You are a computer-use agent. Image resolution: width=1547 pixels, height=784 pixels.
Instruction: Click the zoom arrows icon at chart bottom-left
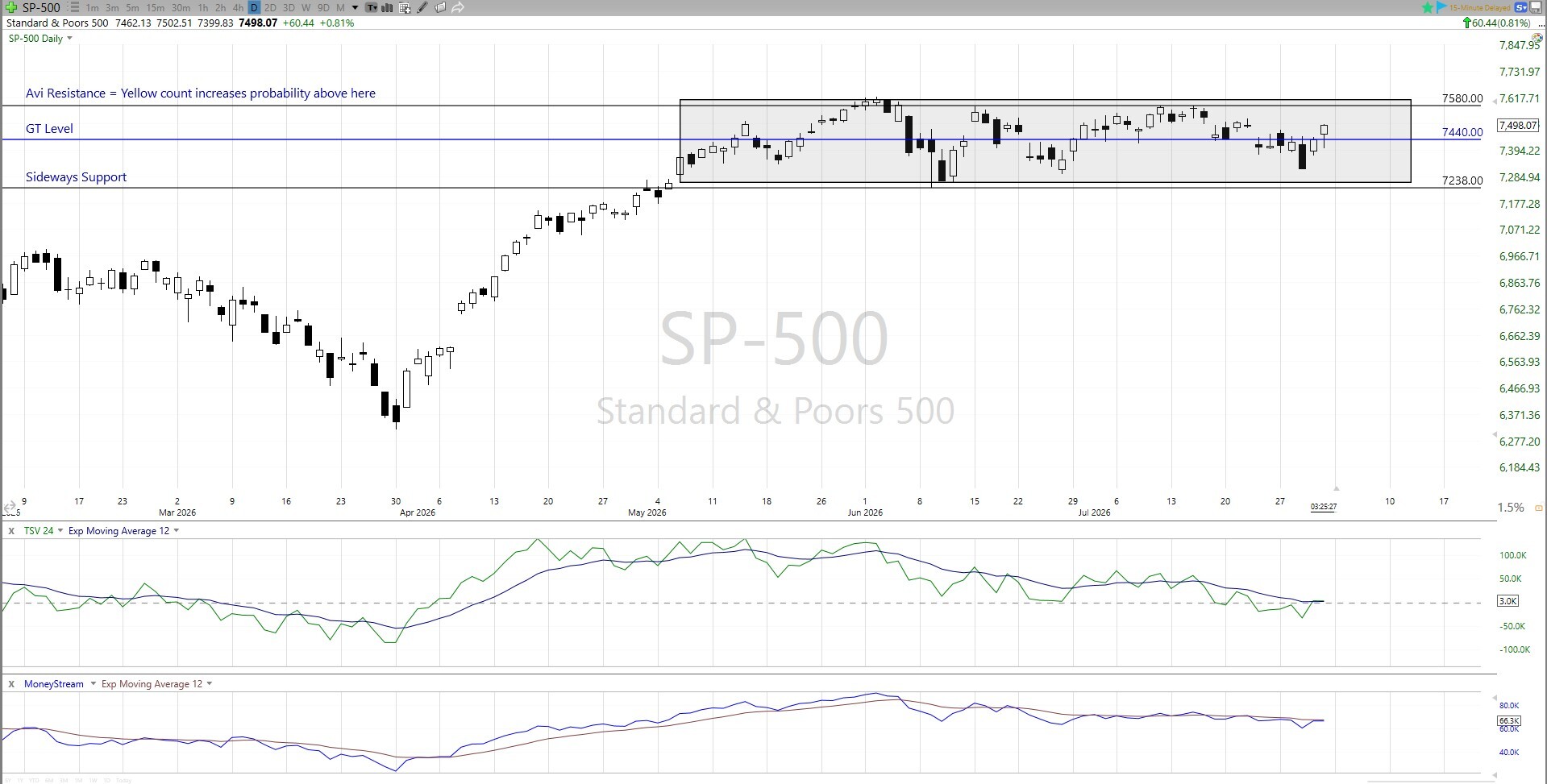tap(10, 508)
